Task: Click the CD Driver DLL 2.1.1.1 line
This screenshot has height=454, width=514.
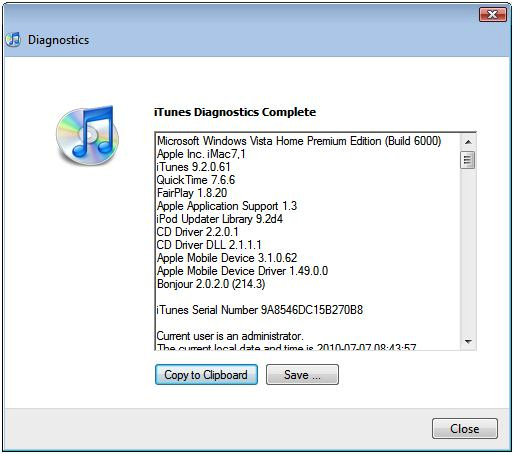Action: click(209, 245)
